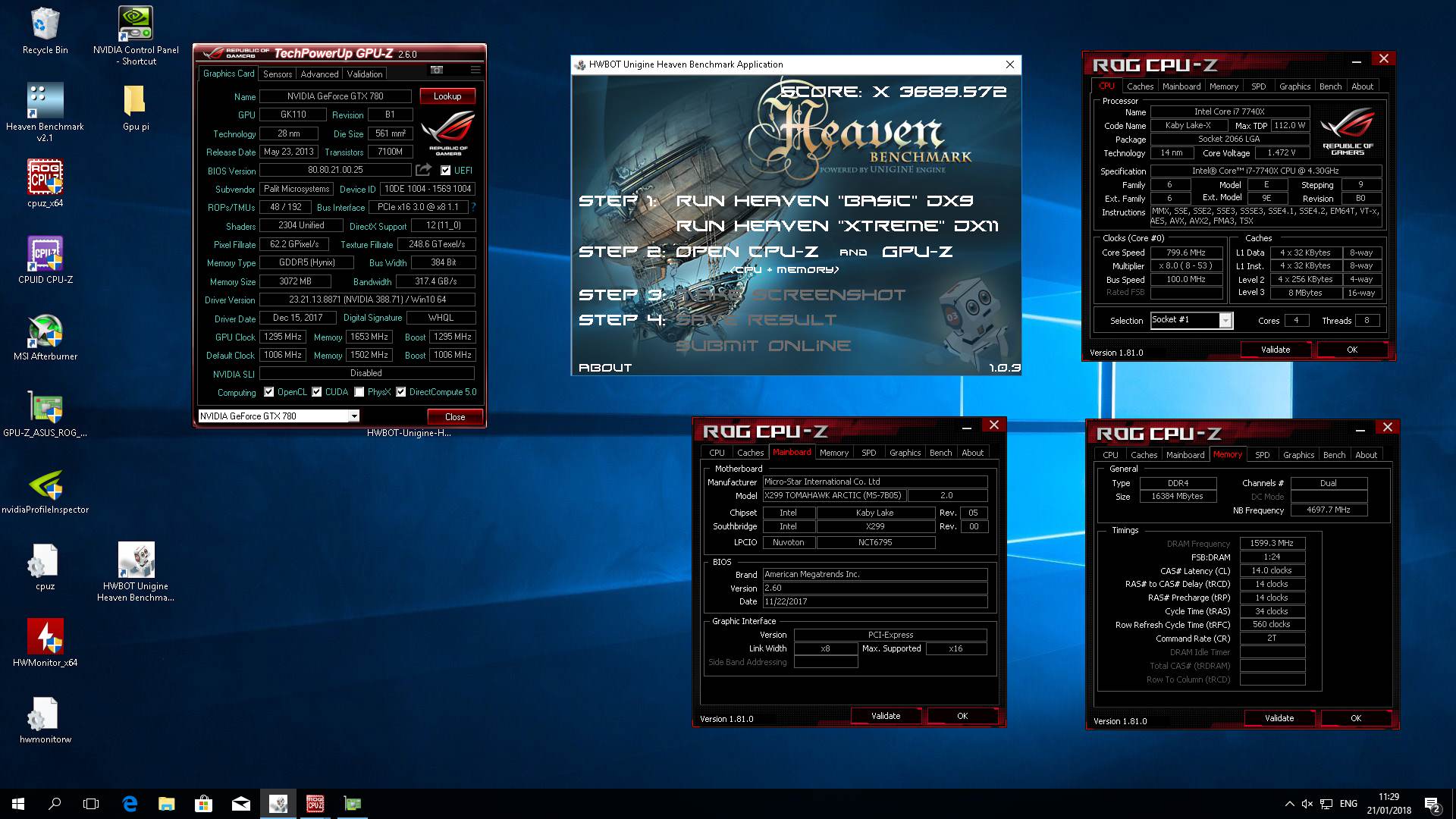Open Microsoft Store from taskbar
The height and width of the screenshot is (819, 1456).
(203, 804)
